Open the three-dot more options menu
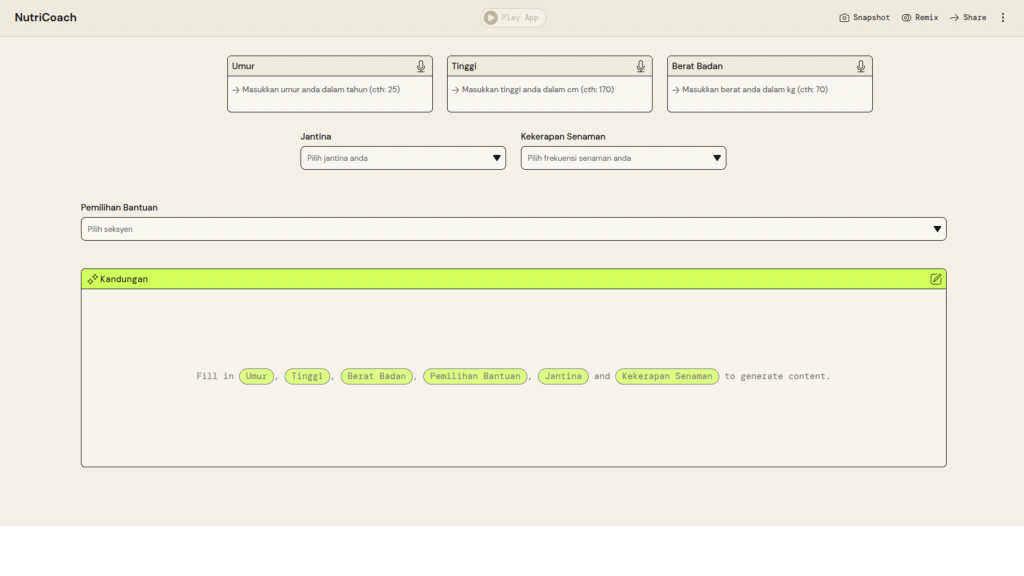The width and height of the screenshot is (1024, 576). point(1003,17)
